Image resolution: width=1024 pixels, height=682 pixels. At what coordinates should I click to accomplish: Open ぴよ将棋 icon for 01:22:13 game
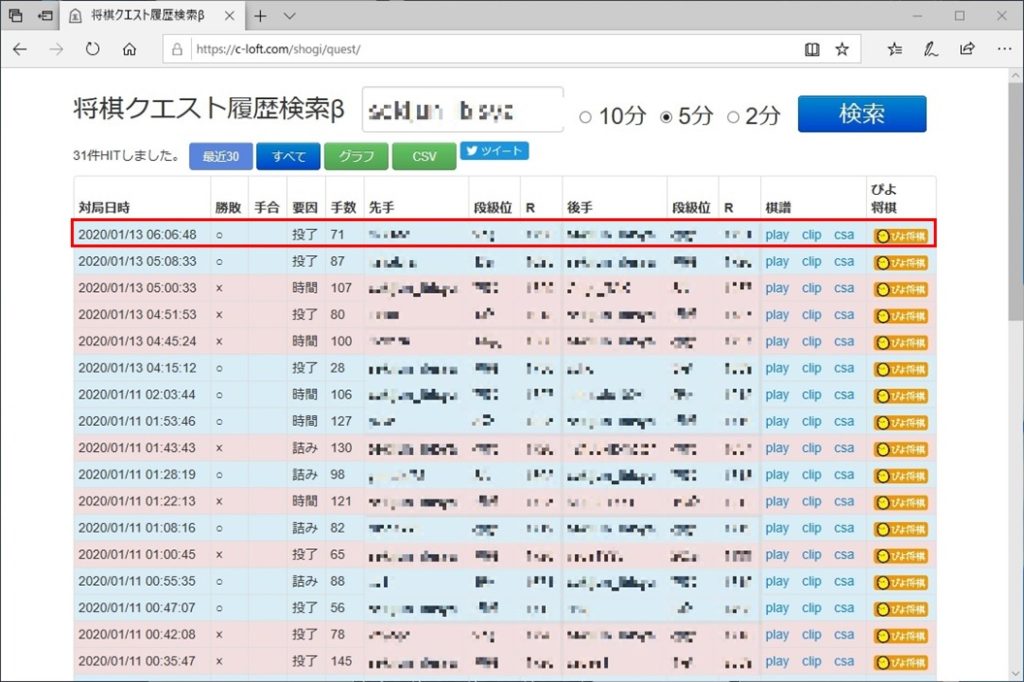click(901, 502)
